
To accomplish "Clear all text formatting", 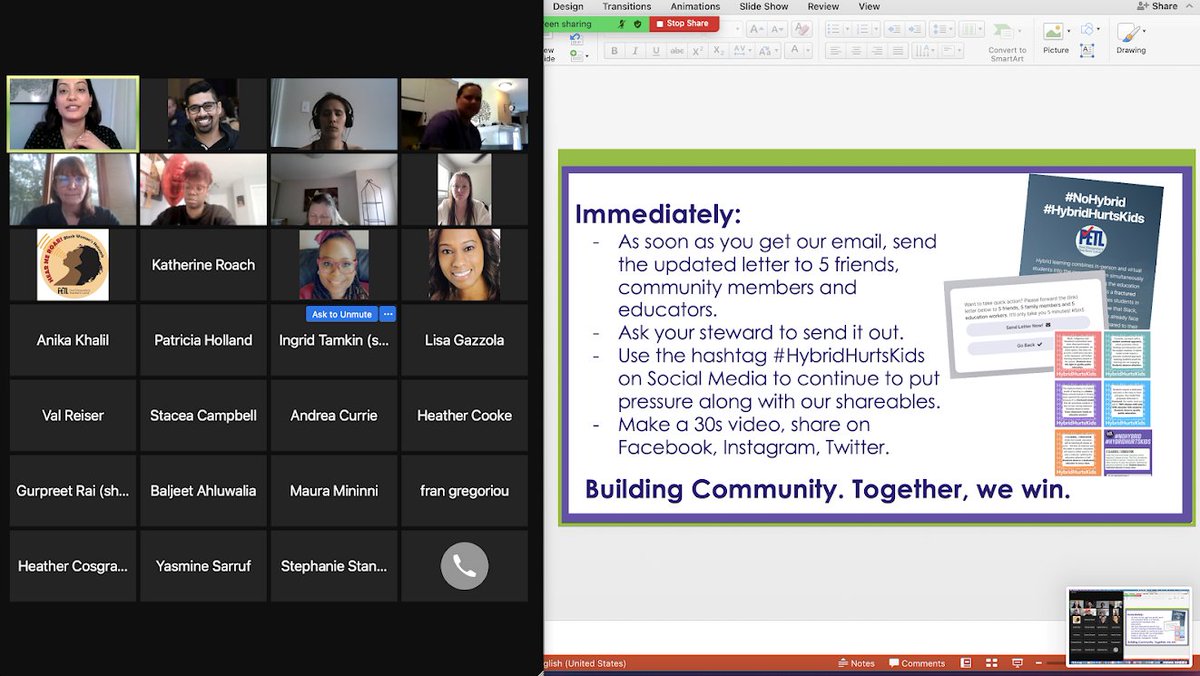I will click(x=802, y=29).
